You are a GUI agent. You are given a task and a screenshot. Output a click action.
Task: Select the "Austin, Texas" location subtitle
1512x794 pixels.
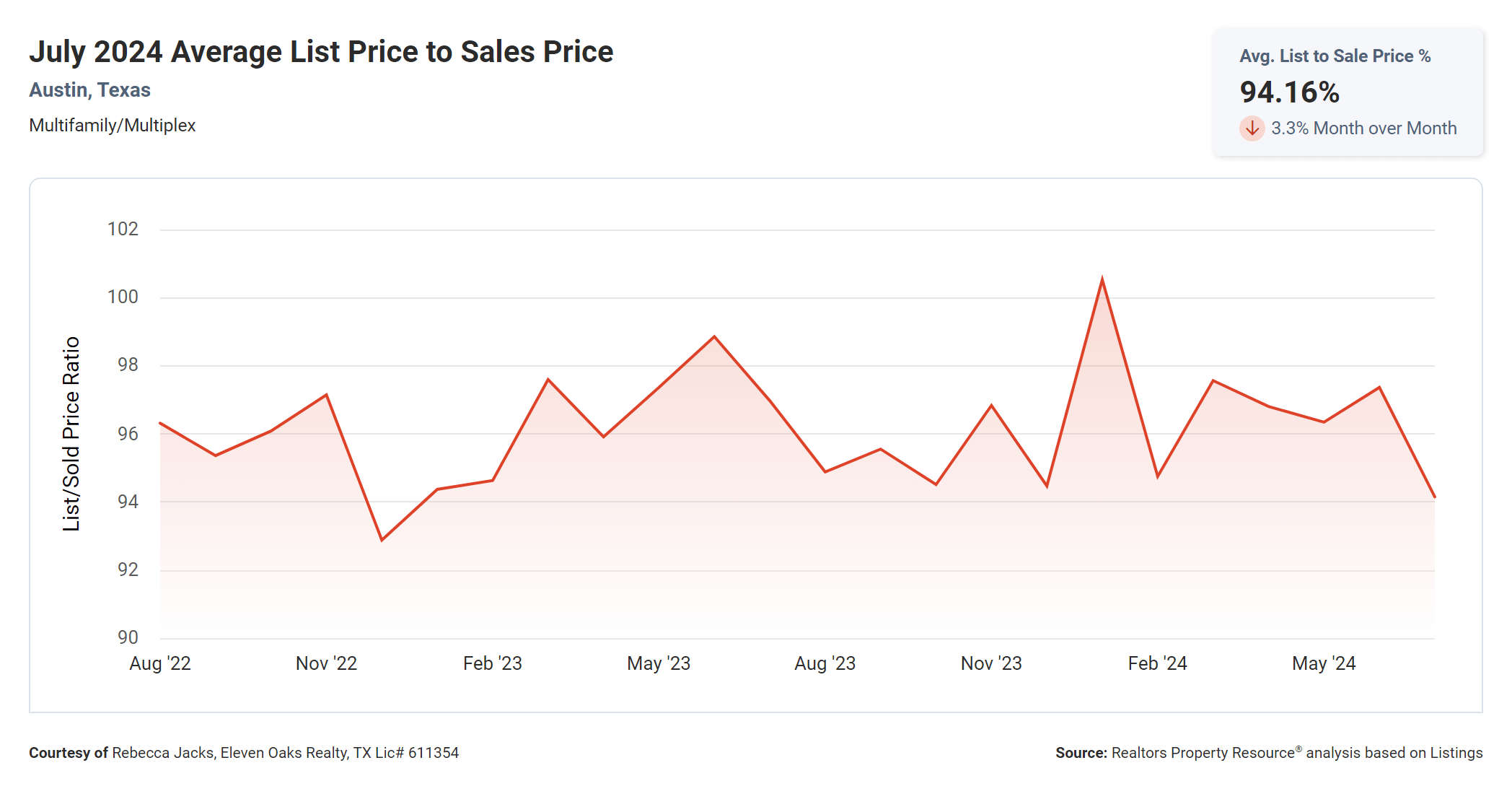coord(90,90)
